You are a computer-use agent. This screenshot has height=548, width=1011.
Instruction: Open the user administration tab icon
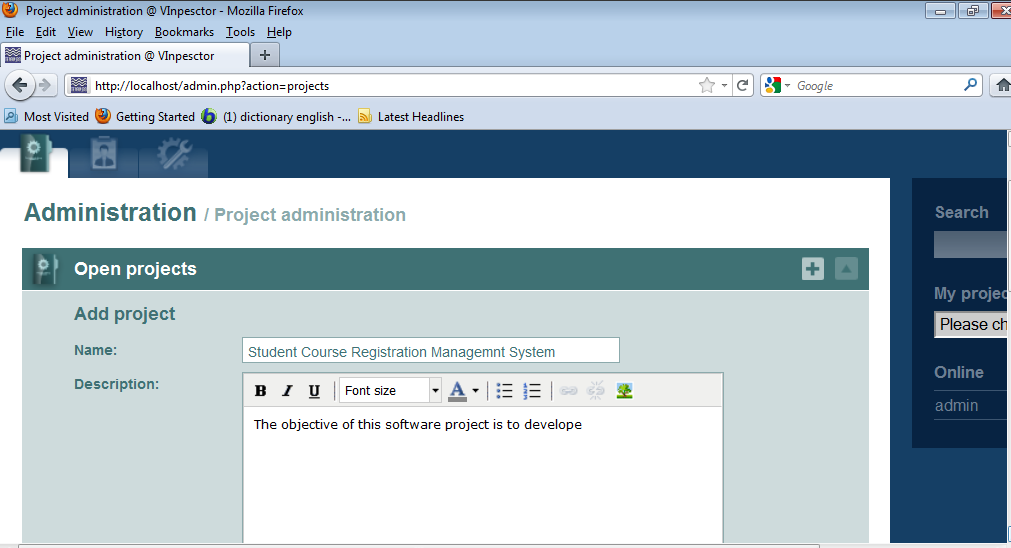pos(104,155)
